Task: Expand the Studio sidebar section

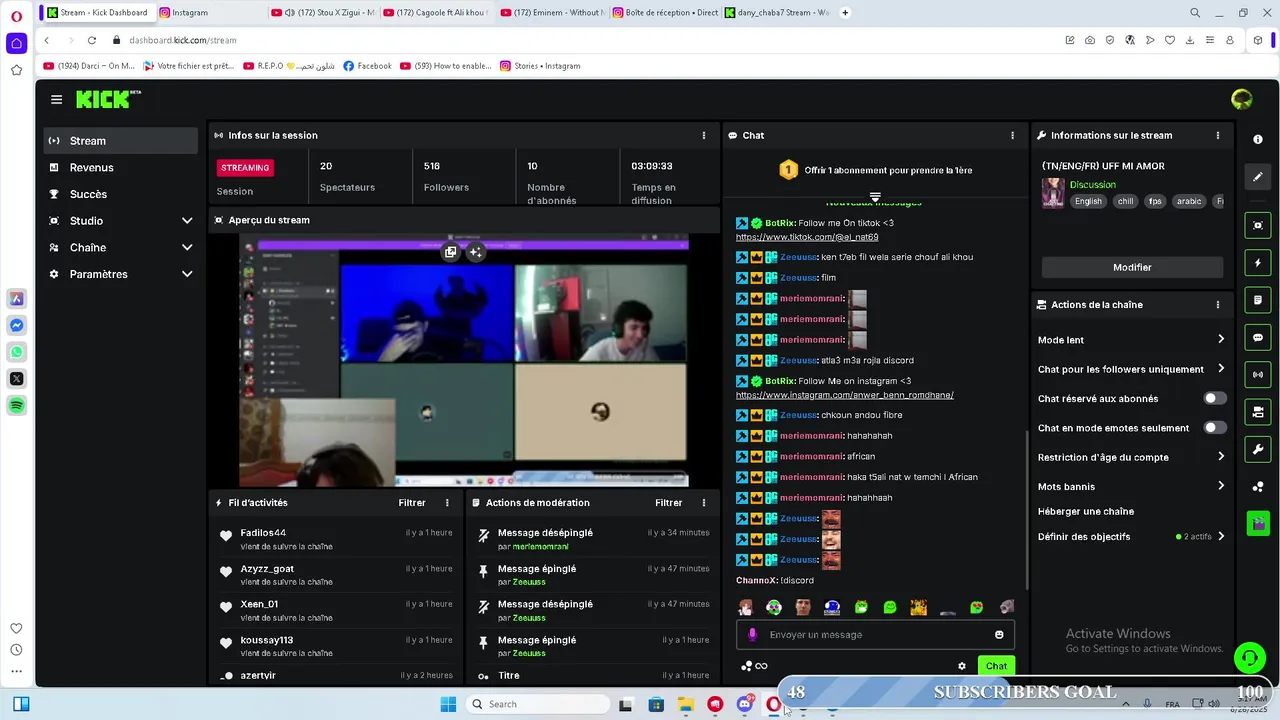Action: point(187,221)
